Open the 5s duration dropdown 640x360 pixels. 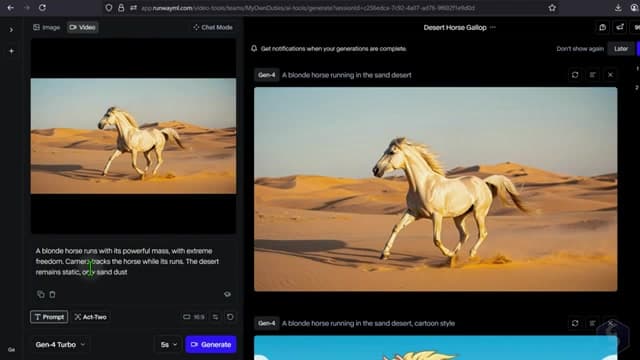(168, 344)
